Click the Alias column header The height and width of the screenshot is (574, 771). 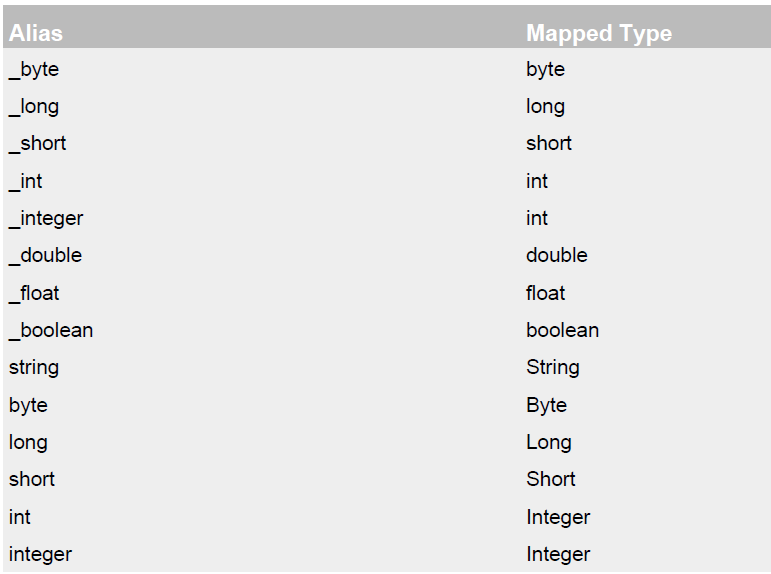click(x=36, y=33)
